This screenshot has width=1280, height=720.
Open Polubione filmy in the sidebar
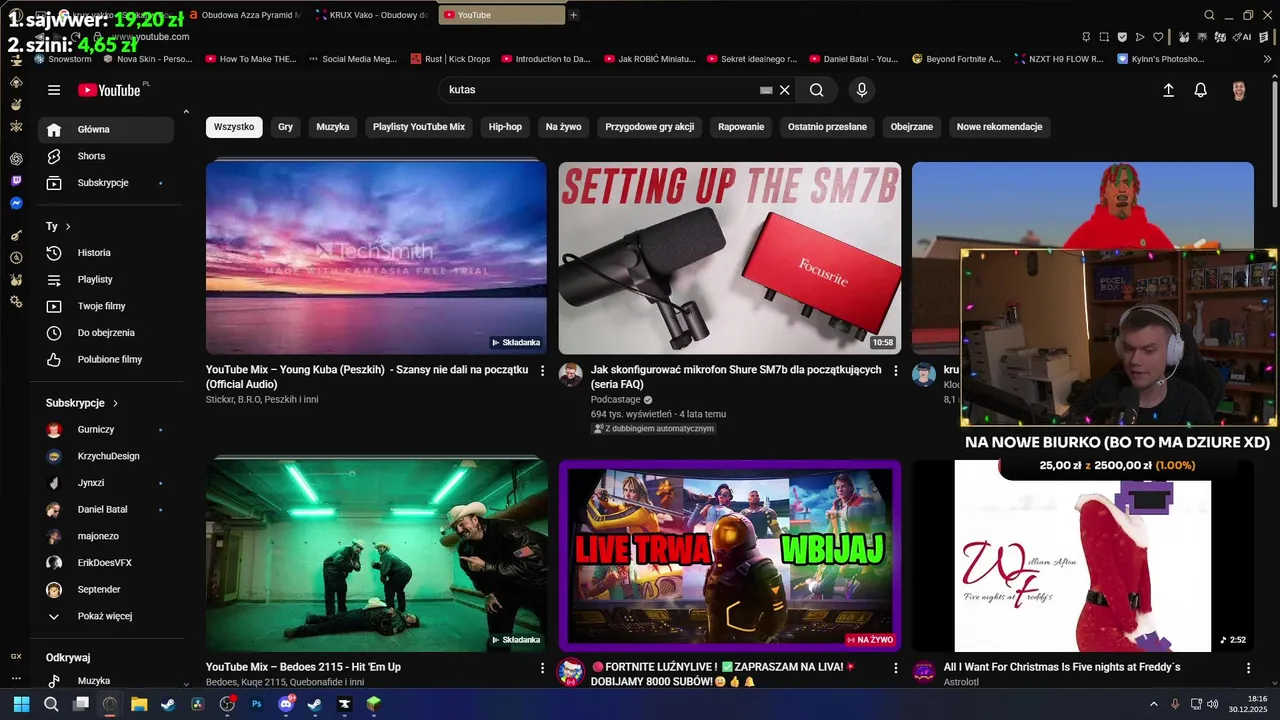pos(106,359)
